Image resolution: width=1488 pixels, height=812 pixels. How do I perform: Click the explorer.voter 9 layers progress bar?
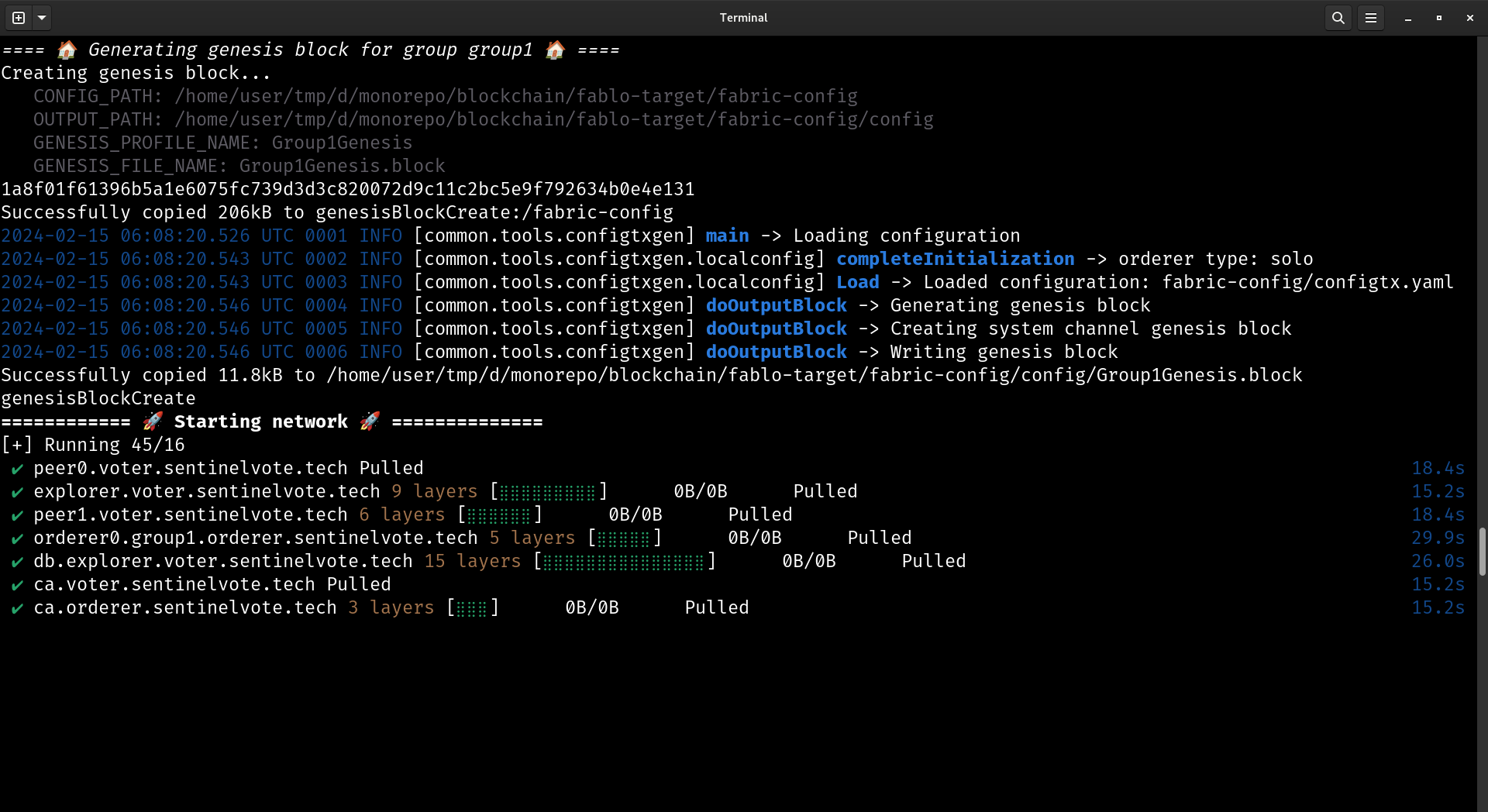pyautogui.click(x=548, y=491)
